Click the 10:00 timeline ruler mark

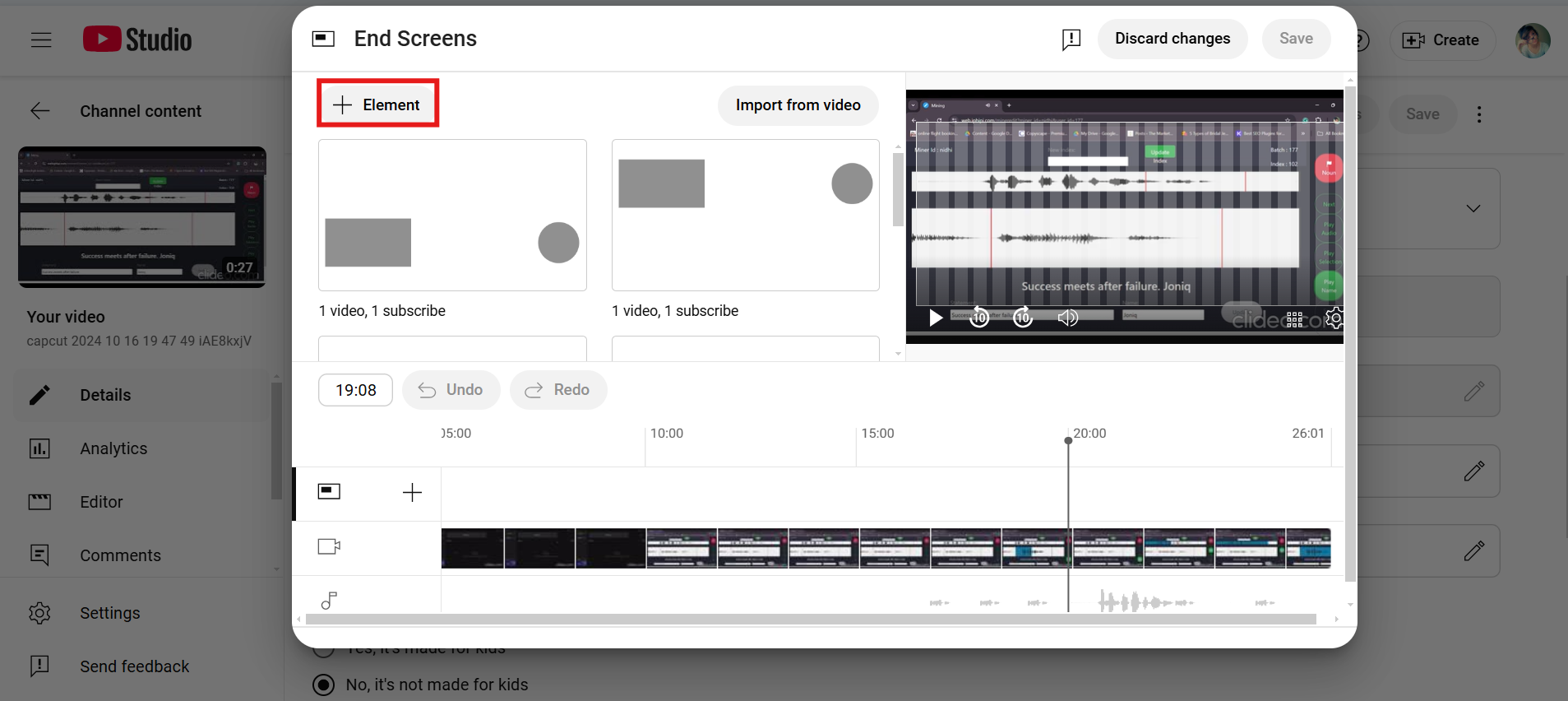coord(667,433)
